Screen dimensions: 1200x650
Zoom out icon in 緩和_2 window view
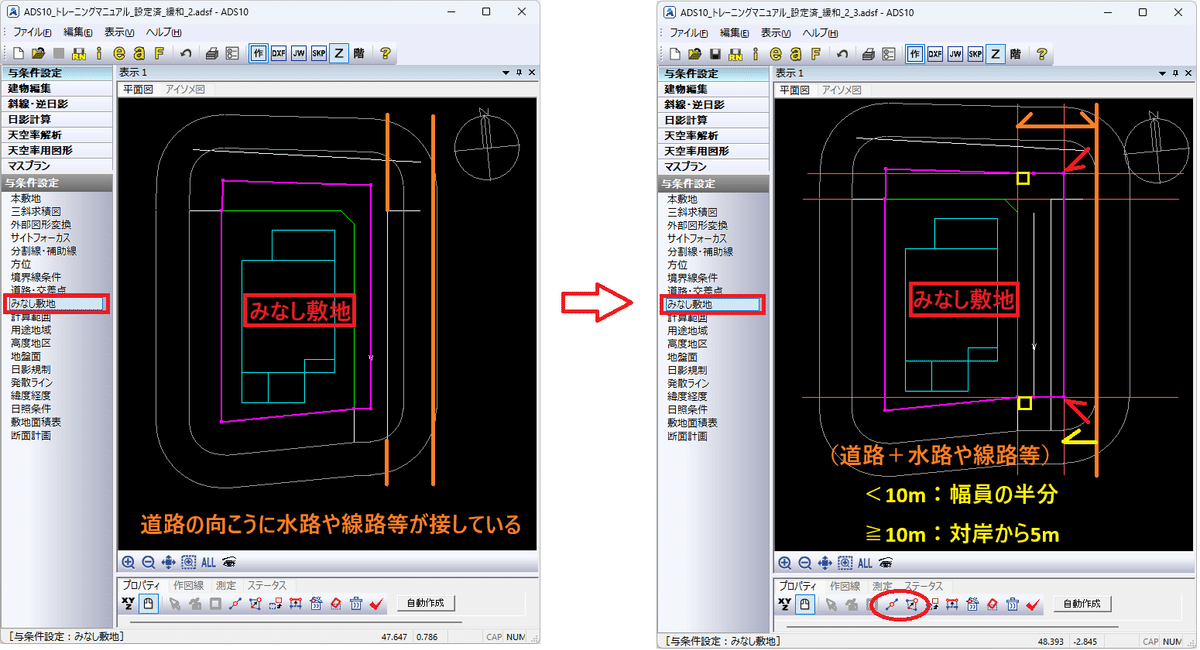click(148, 563)
